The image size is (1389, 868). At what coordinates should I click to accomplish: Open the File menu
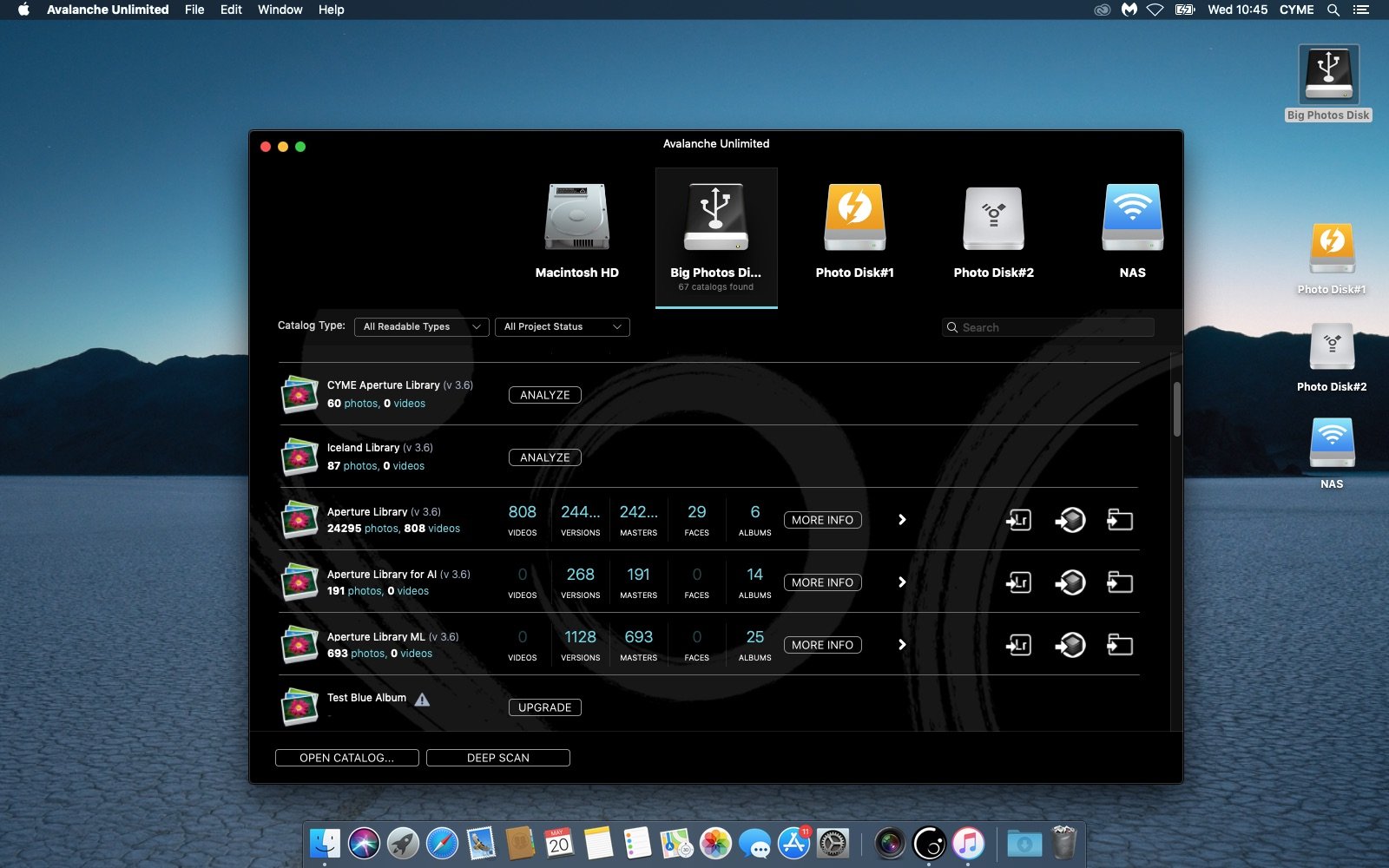click(x=194, y=10)
